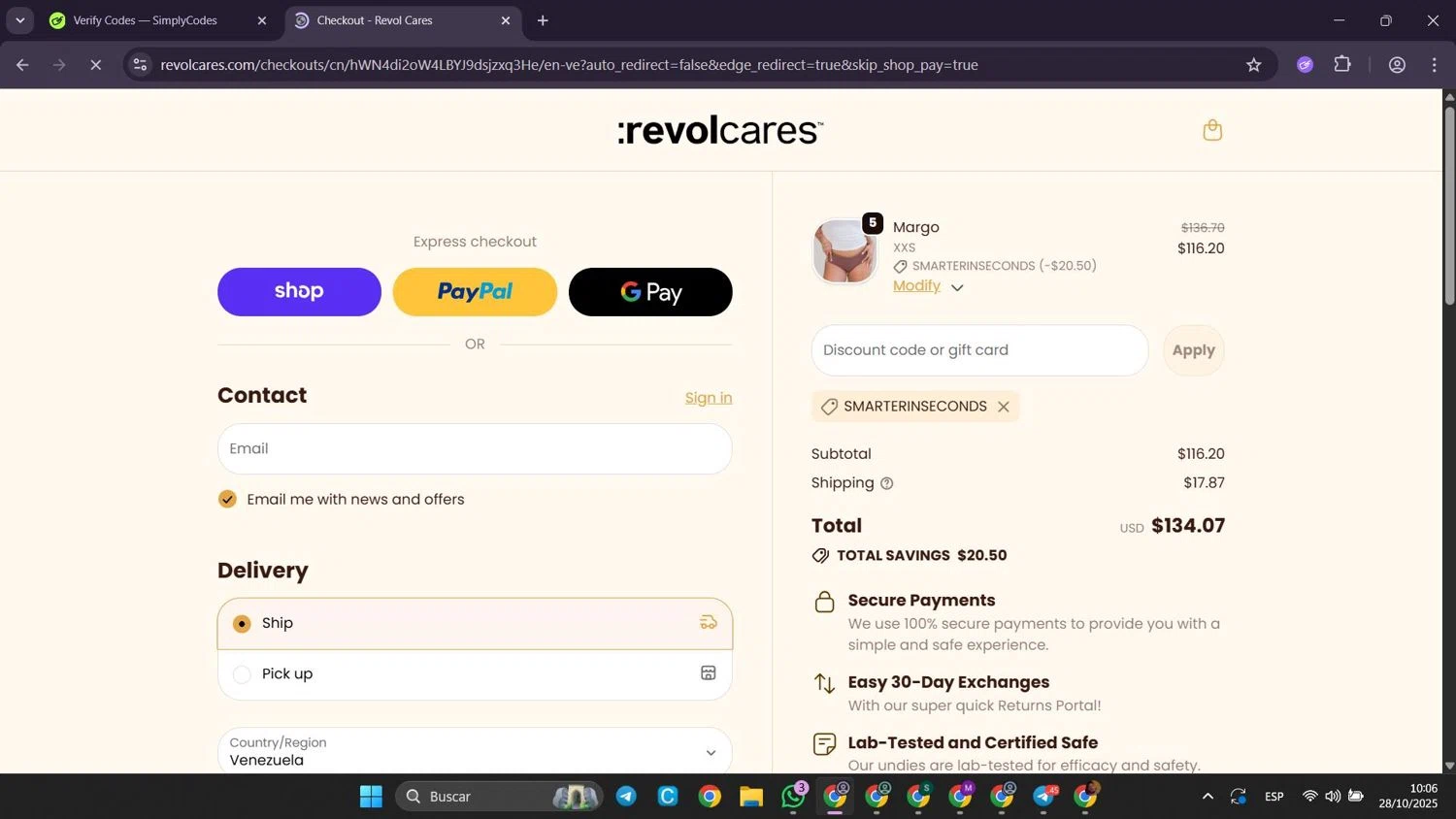This screenshot has height=819, width=1456.
Task: Click the delivery truck icon in Ship row
Action: (709, 623)
